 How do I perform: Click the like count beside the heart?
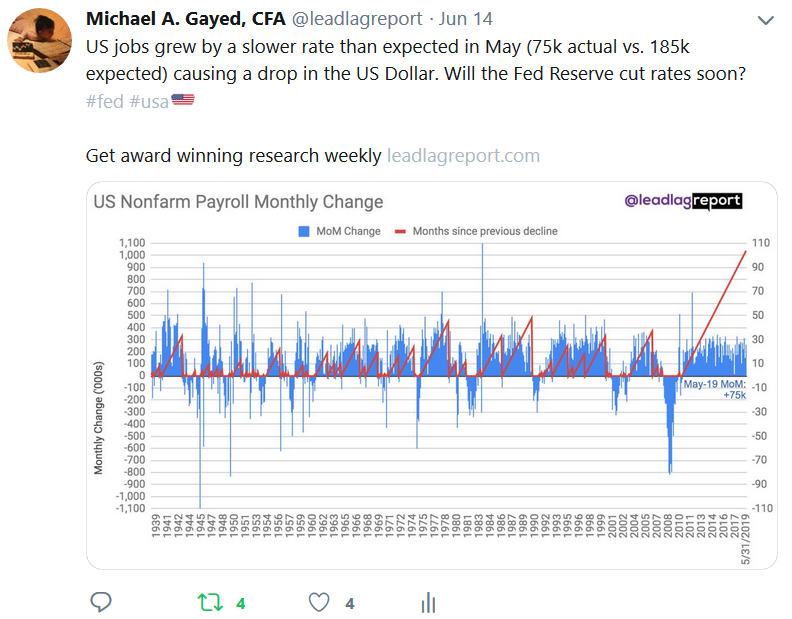(x=349, y=603)
